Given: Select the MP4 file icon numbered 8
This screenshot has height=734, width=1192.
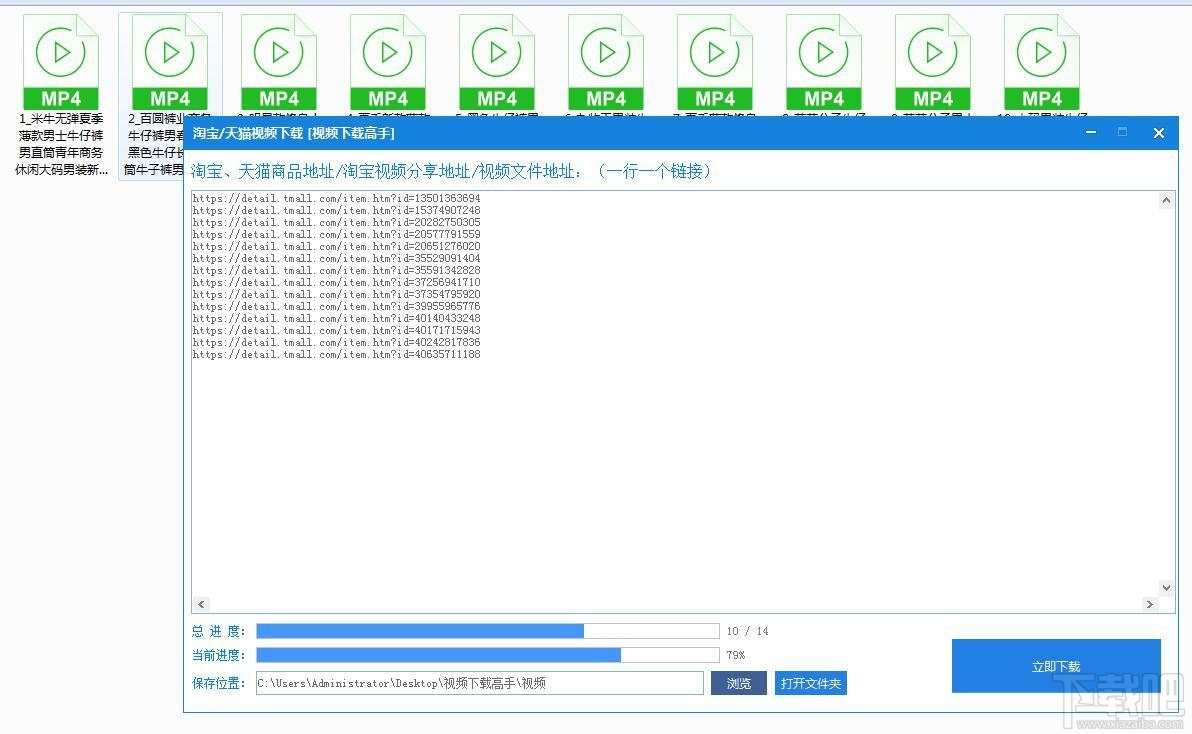Looking at the screenshot, I should pyautogui.click(x=824, y=63).
